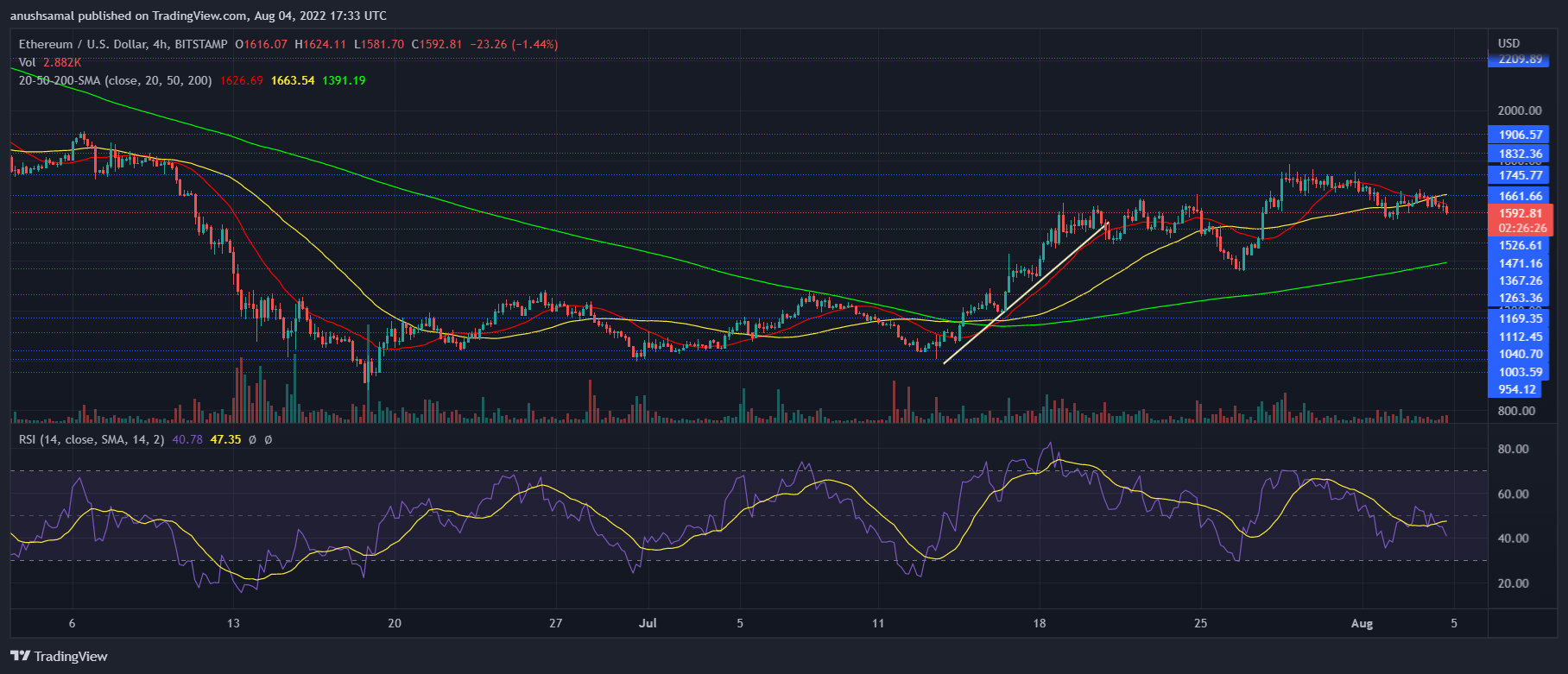
Task: Click the red SMA value 1626.69
Action: coord(242,80)
